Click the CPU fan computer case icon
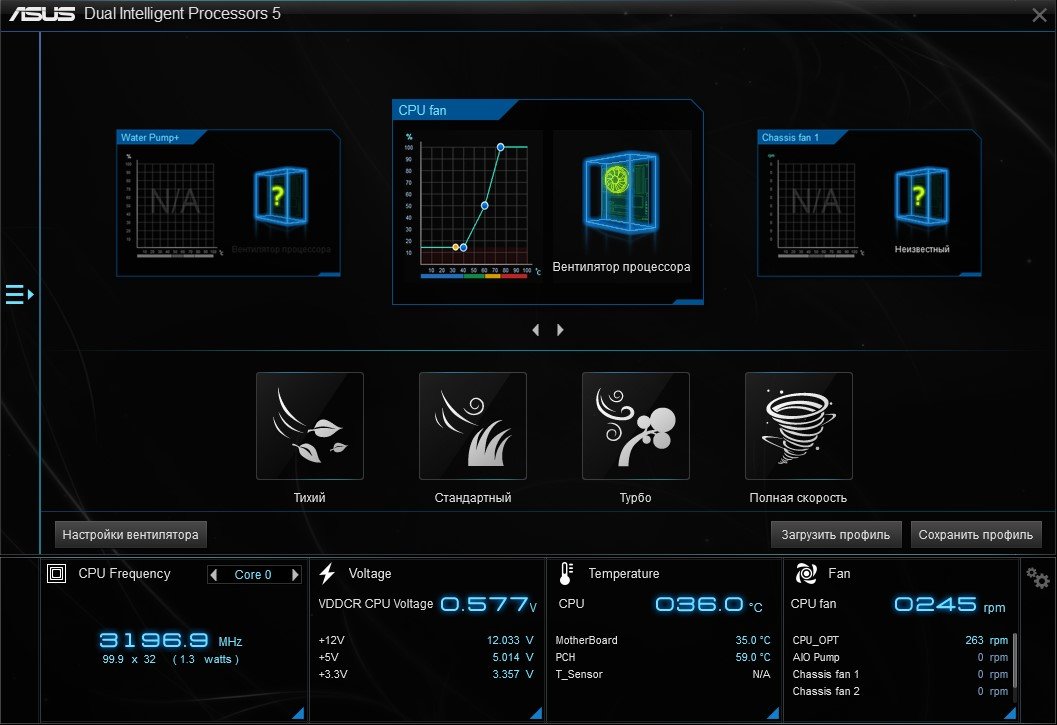 (x=622, y=192)
